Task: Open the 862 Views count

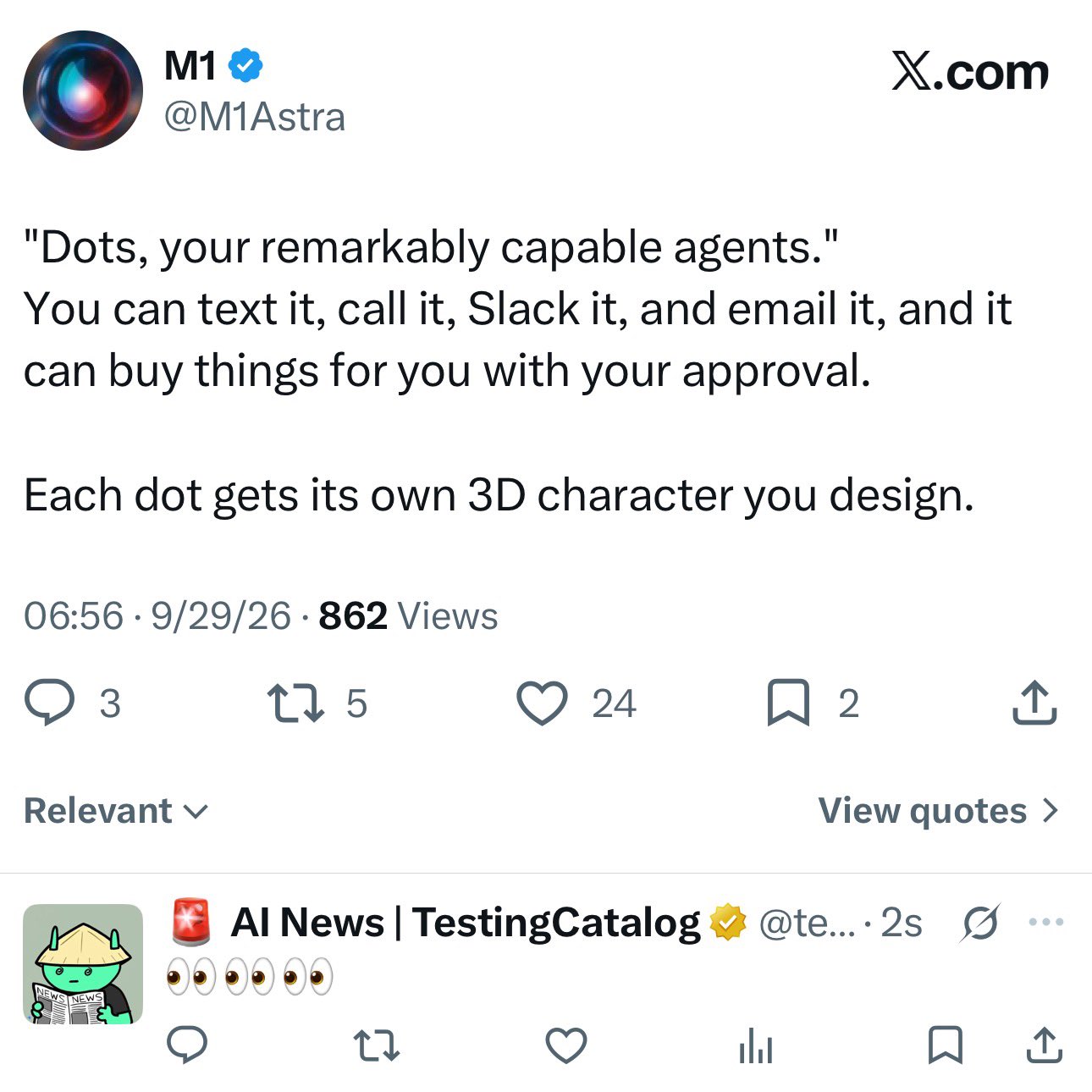Action: tap(408, 616)
